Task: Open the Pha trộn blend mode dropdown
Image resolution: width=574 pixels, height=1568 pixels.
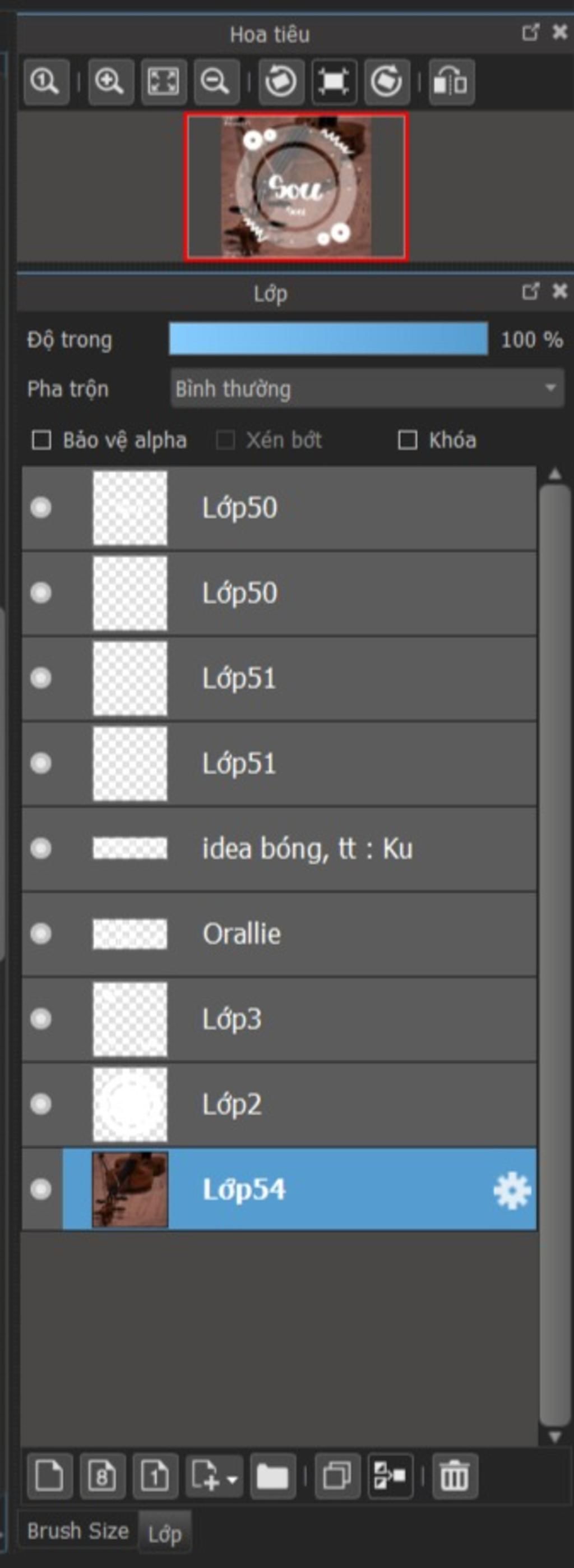Action: point(367,388)
